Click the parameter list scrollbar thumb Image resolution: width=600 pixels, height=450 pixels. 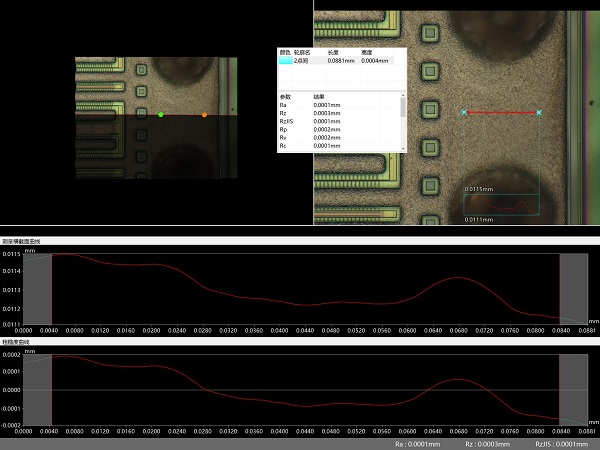point(403,108)
